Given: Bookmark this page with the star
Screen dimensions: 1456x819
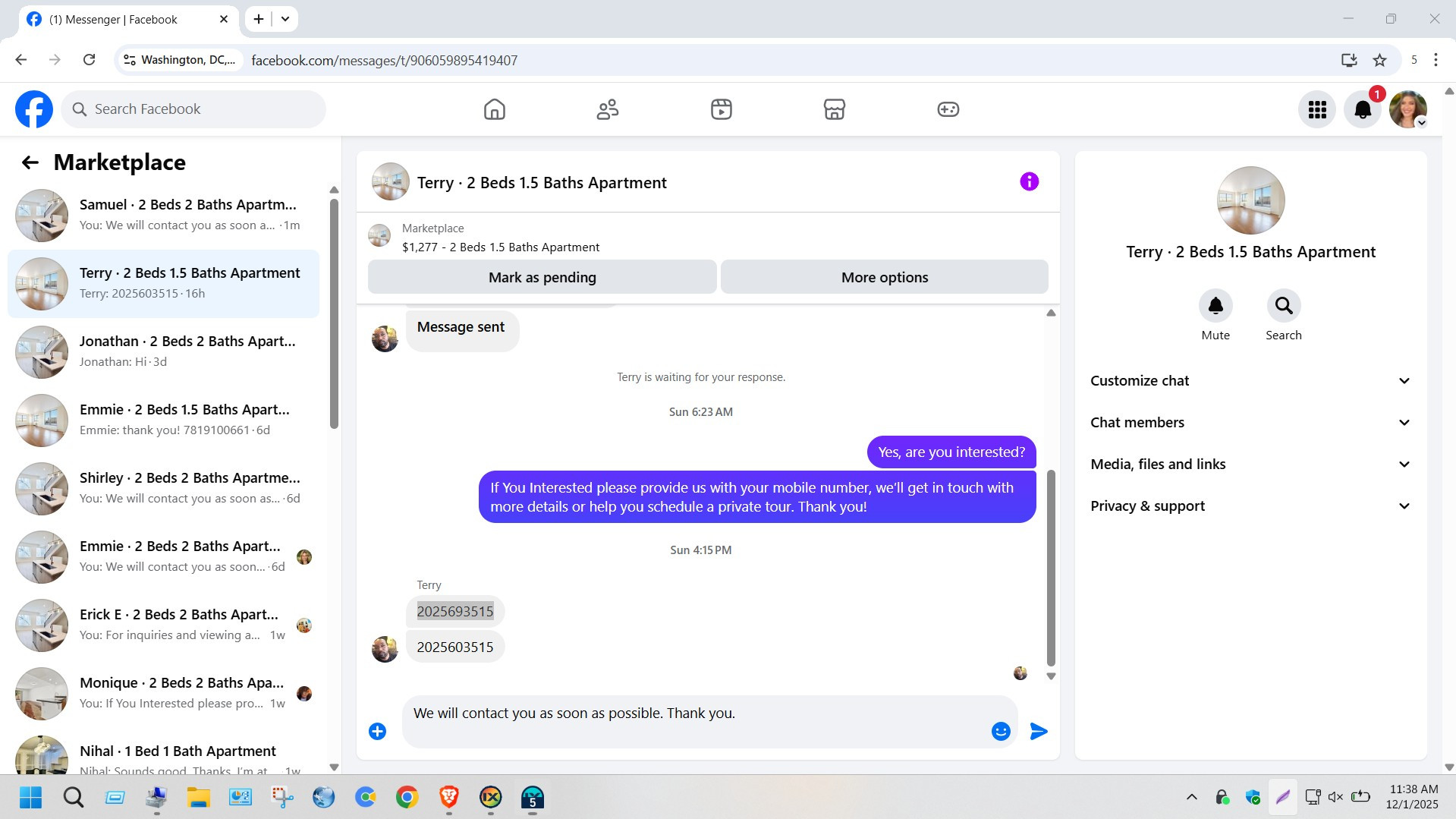Looking at the screenshot, I should (1380, 60).
